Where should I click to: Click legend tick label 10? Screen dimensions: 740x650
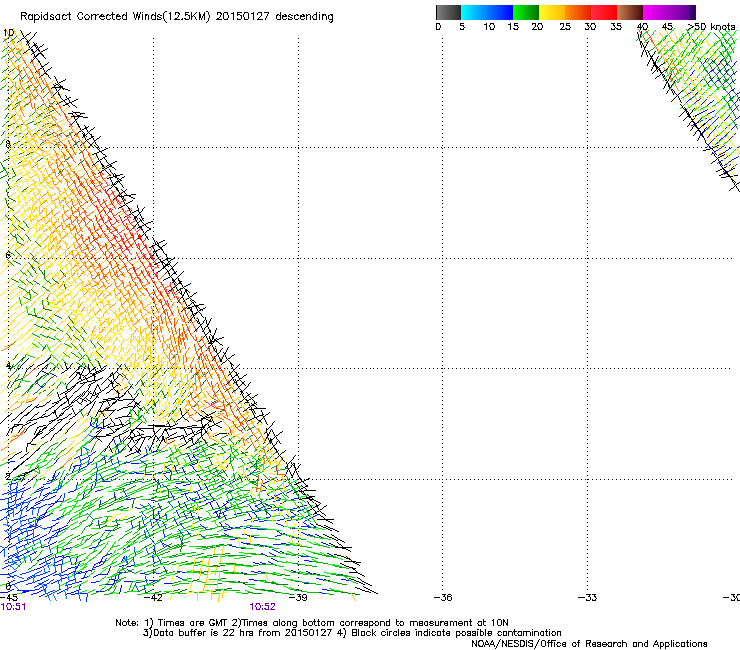click(489, 27)
